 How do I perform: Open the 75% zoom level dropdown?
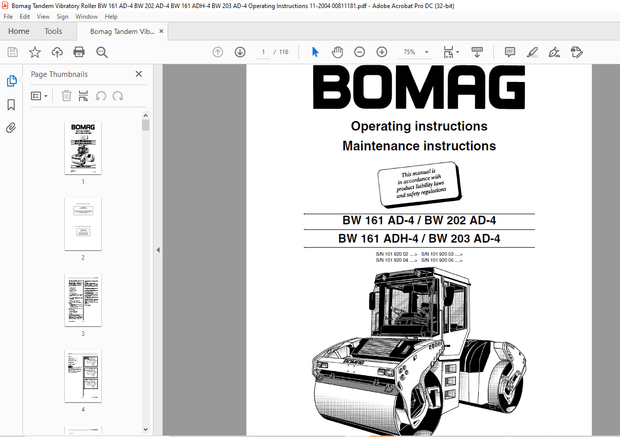(413, 52)
